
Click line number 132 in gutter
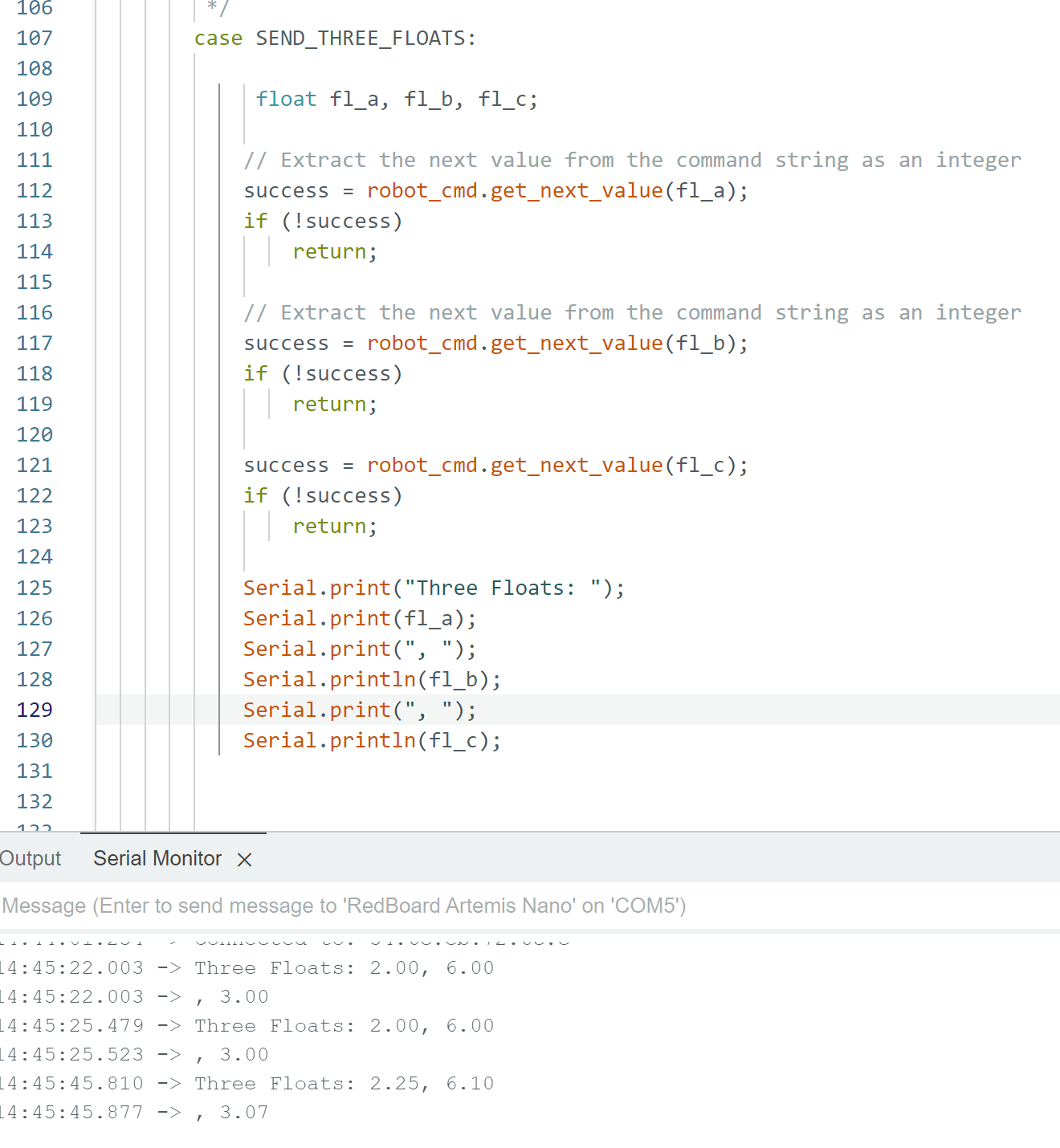[x=35, y=801]
